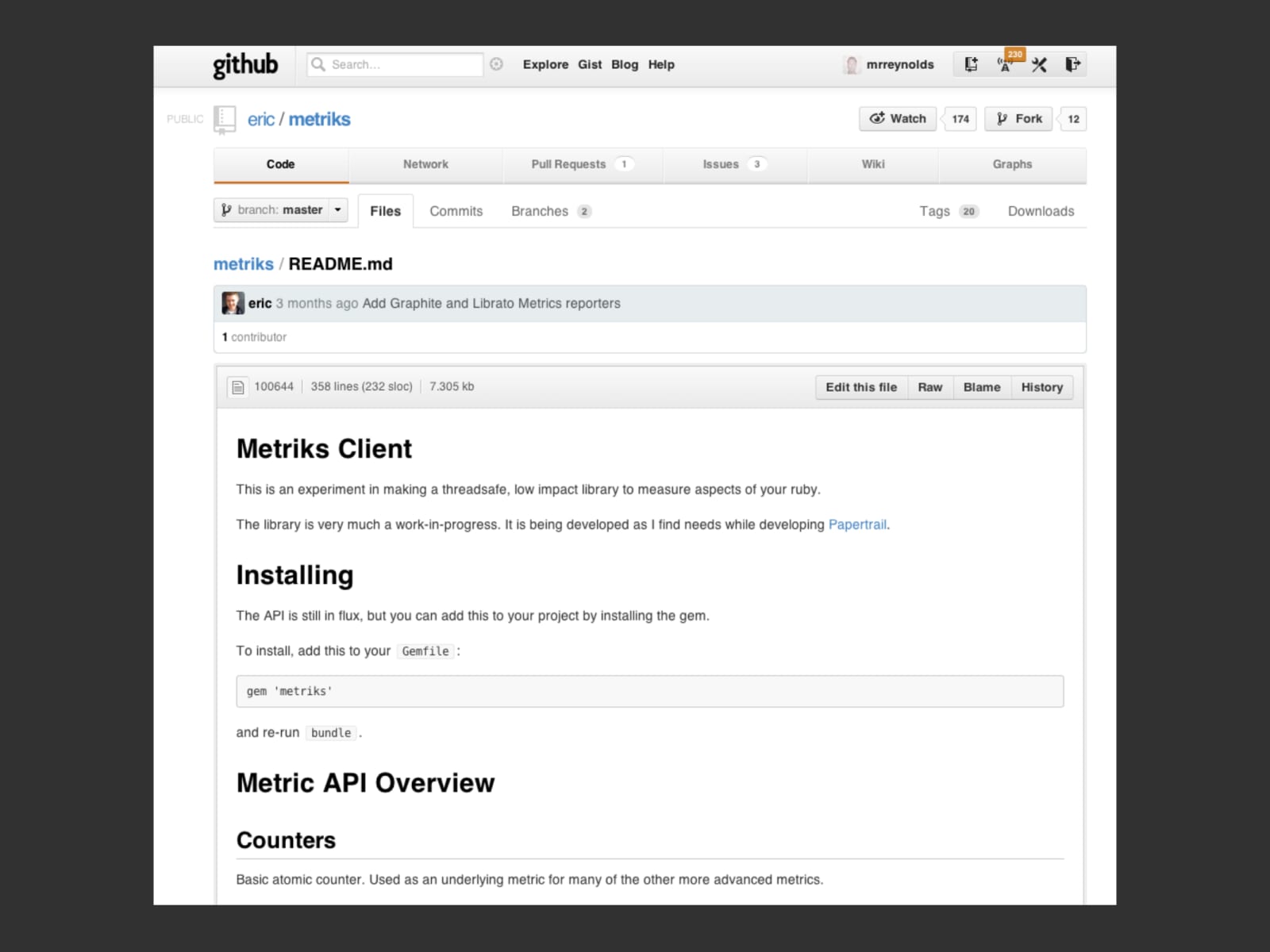Click the 'Counters' heading
Screen dimensions: 1270x952
pyautogui.click(x=286, y=840)
